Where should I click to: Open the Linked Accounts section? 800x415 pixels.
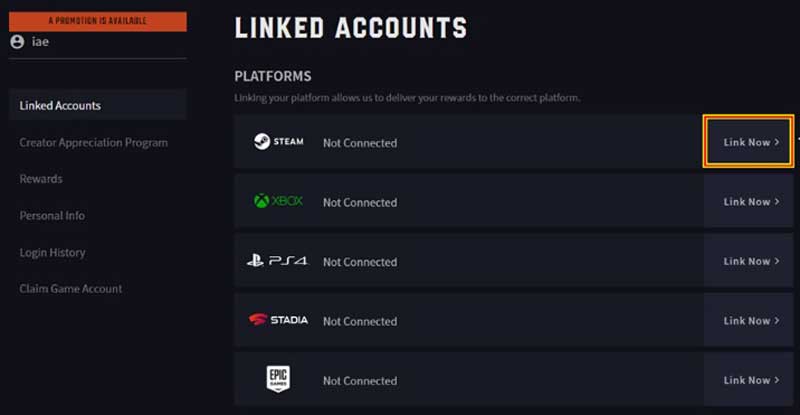[60, 105]
